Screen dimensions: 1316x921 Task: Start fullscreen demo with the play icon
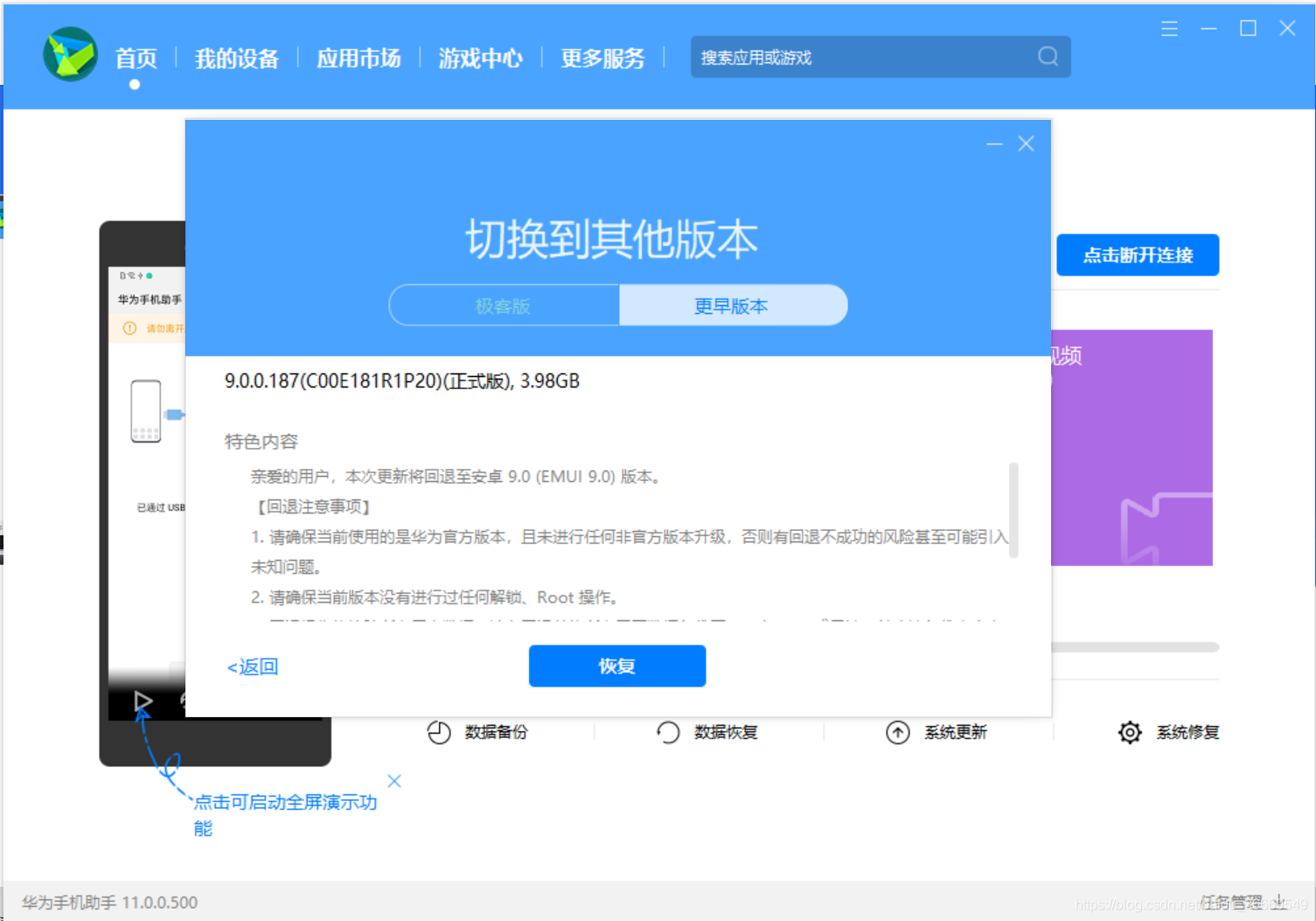point(143,701)
